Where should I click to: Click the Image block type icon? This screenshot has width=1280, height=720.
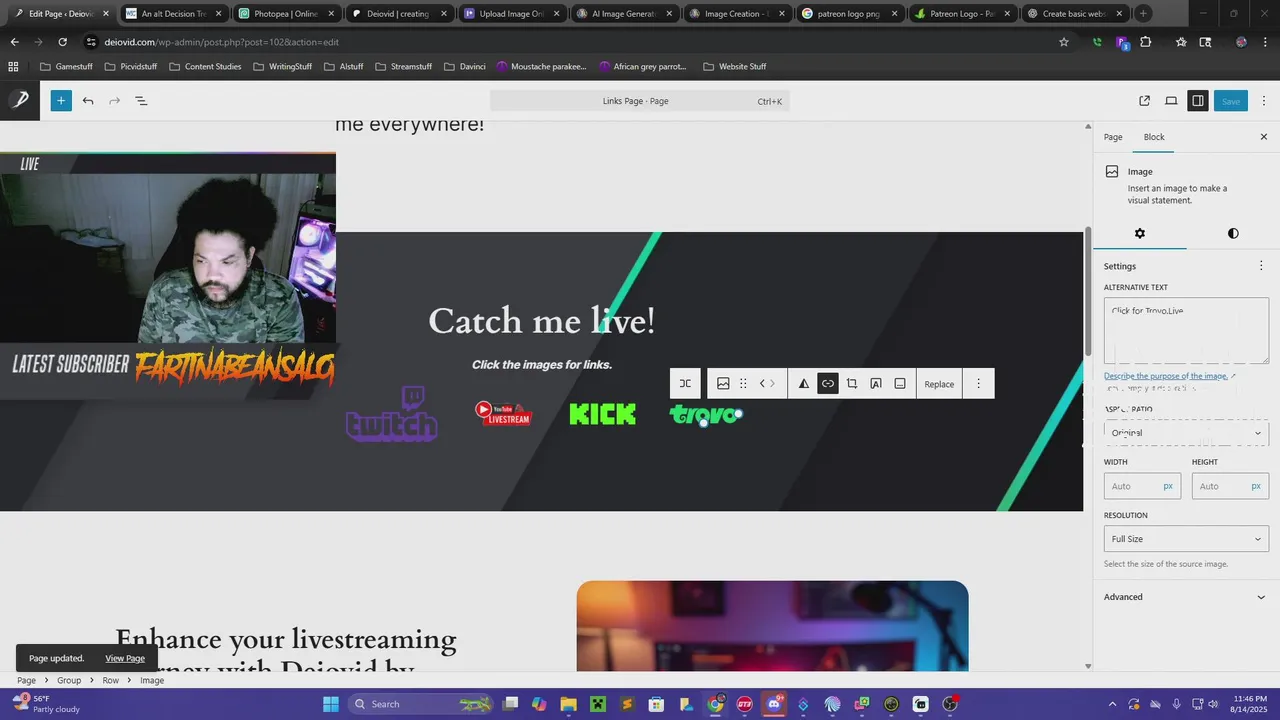[x=723, y=384]
